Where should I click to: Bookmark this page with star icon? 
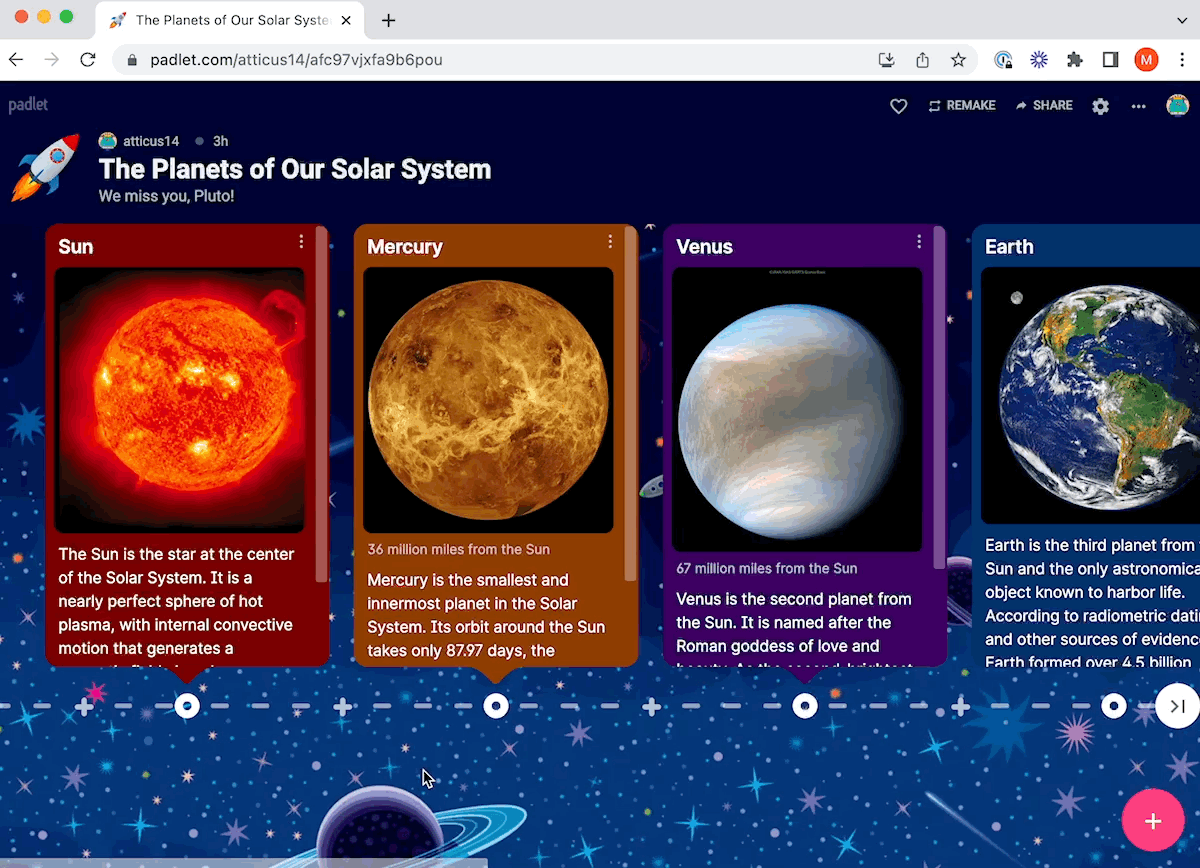[958, 60]
